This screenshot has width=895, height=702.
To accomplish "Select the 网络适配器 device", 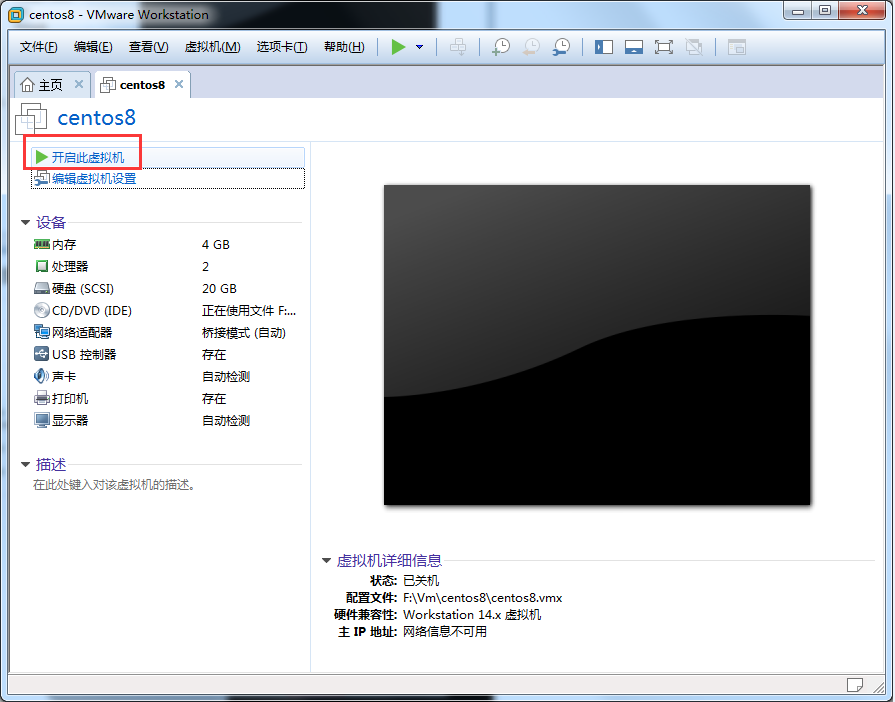I will pos(81,333).
